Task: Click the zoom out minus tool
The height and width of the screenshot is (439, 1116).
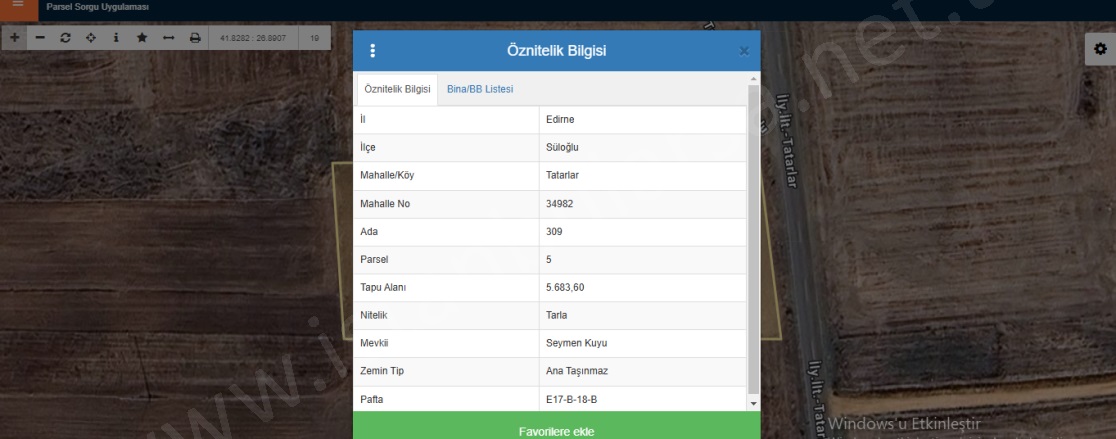Action: [x=40, y=38]
